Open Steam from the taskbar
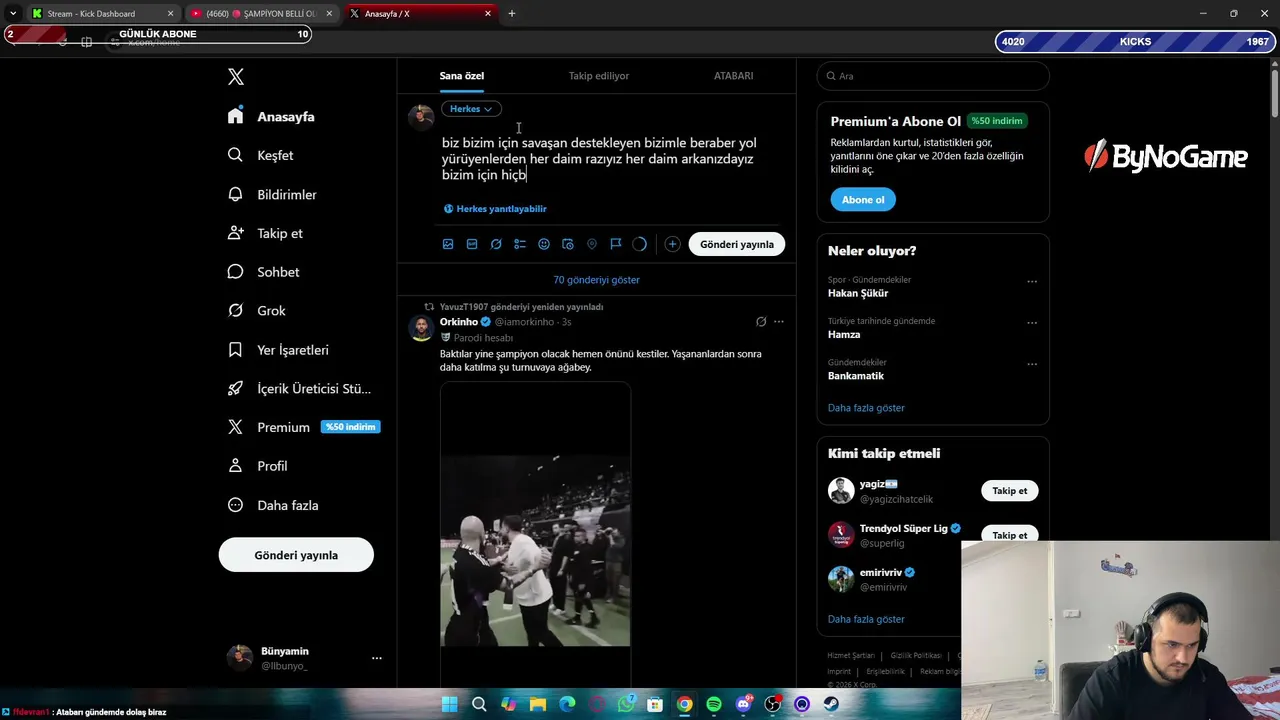The image size is (1280, 720). (x=831, y=704)
